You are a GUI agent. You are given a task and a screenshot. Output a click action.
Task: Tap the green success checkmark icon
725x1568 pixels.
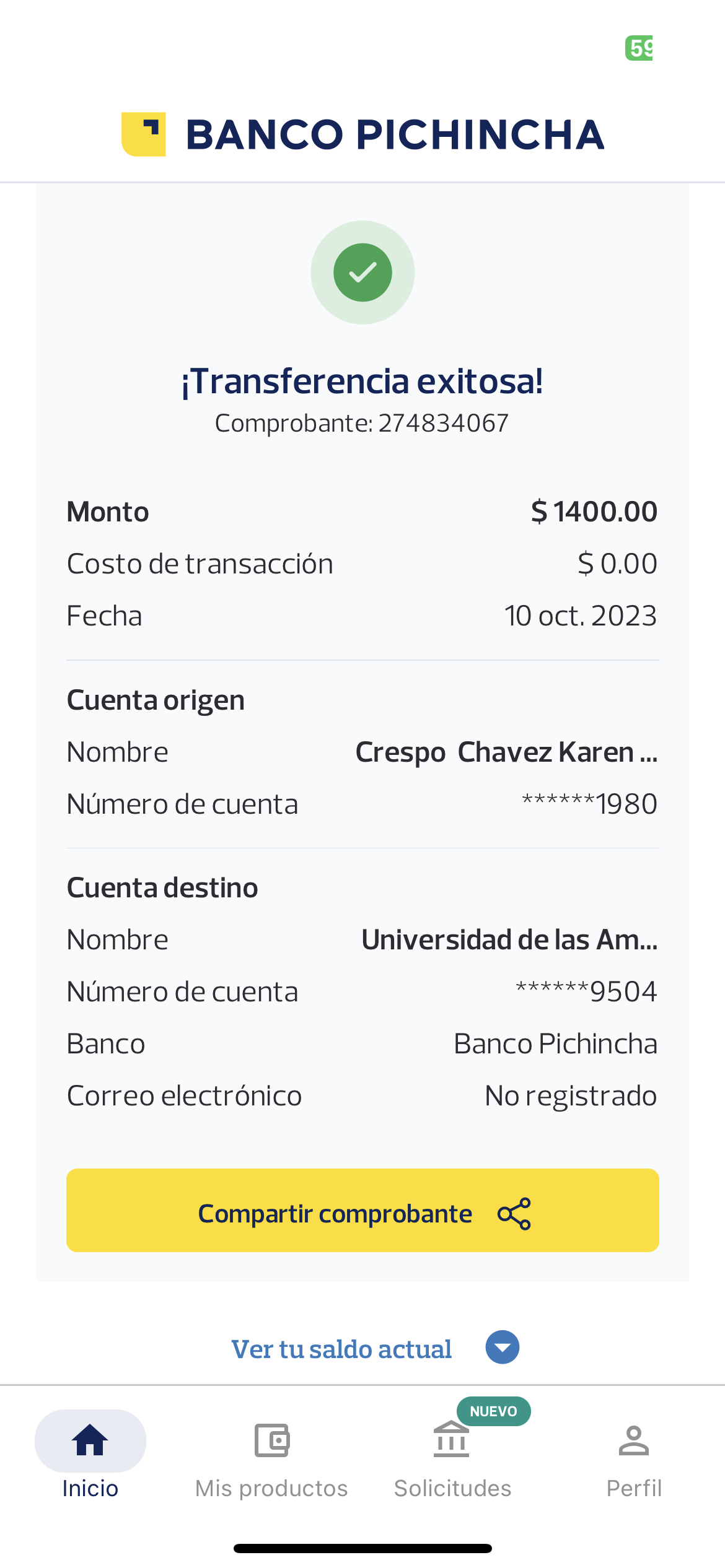362,272
